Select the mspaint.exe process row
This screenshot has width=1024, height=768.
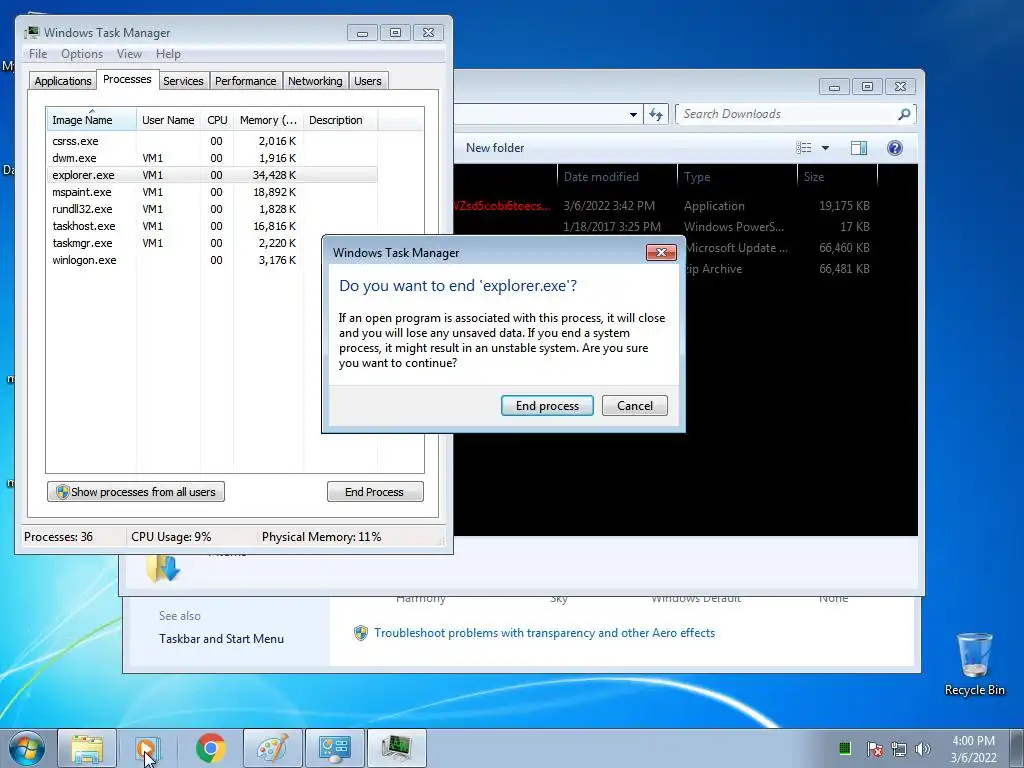pos(212,192)
